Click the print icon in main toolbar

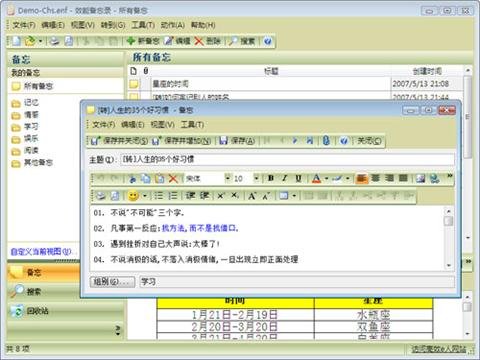[54, 41]
